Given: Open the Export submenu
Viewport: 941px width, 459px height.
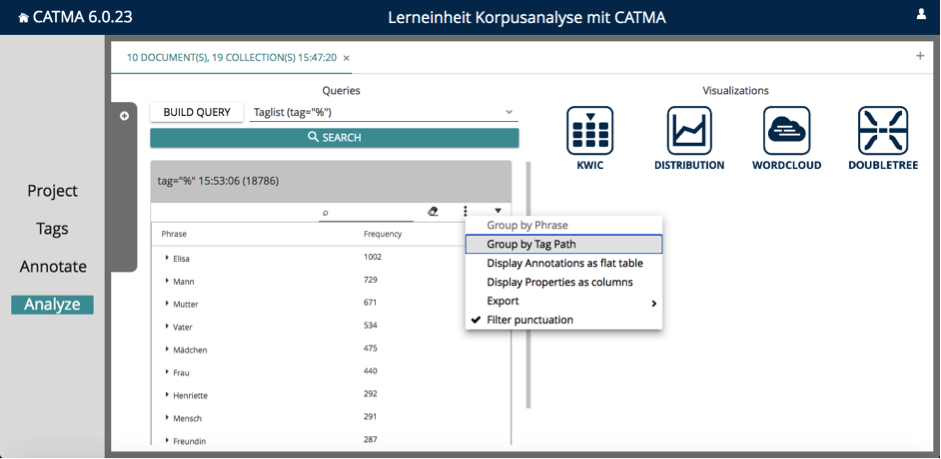Looking at the screenshot, I should (x=564, y=301).
